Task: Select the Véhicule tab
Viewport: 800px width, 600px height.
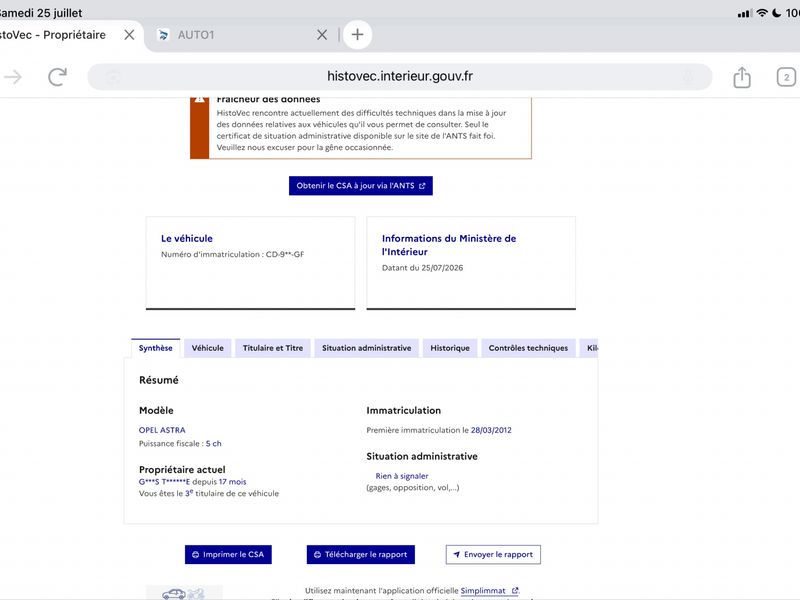Action: [208, 348]
